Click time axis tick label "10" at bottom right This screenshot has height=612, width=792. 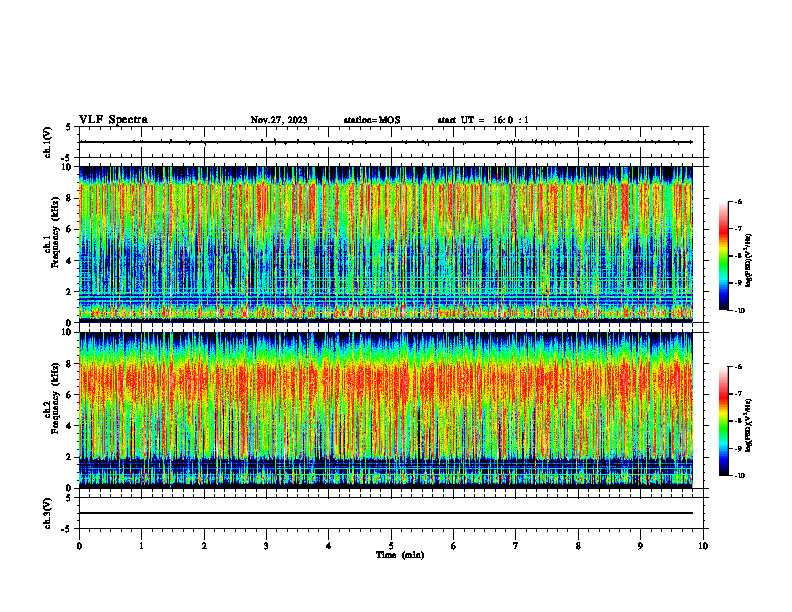pyautogui.click(x=703, y=546)
